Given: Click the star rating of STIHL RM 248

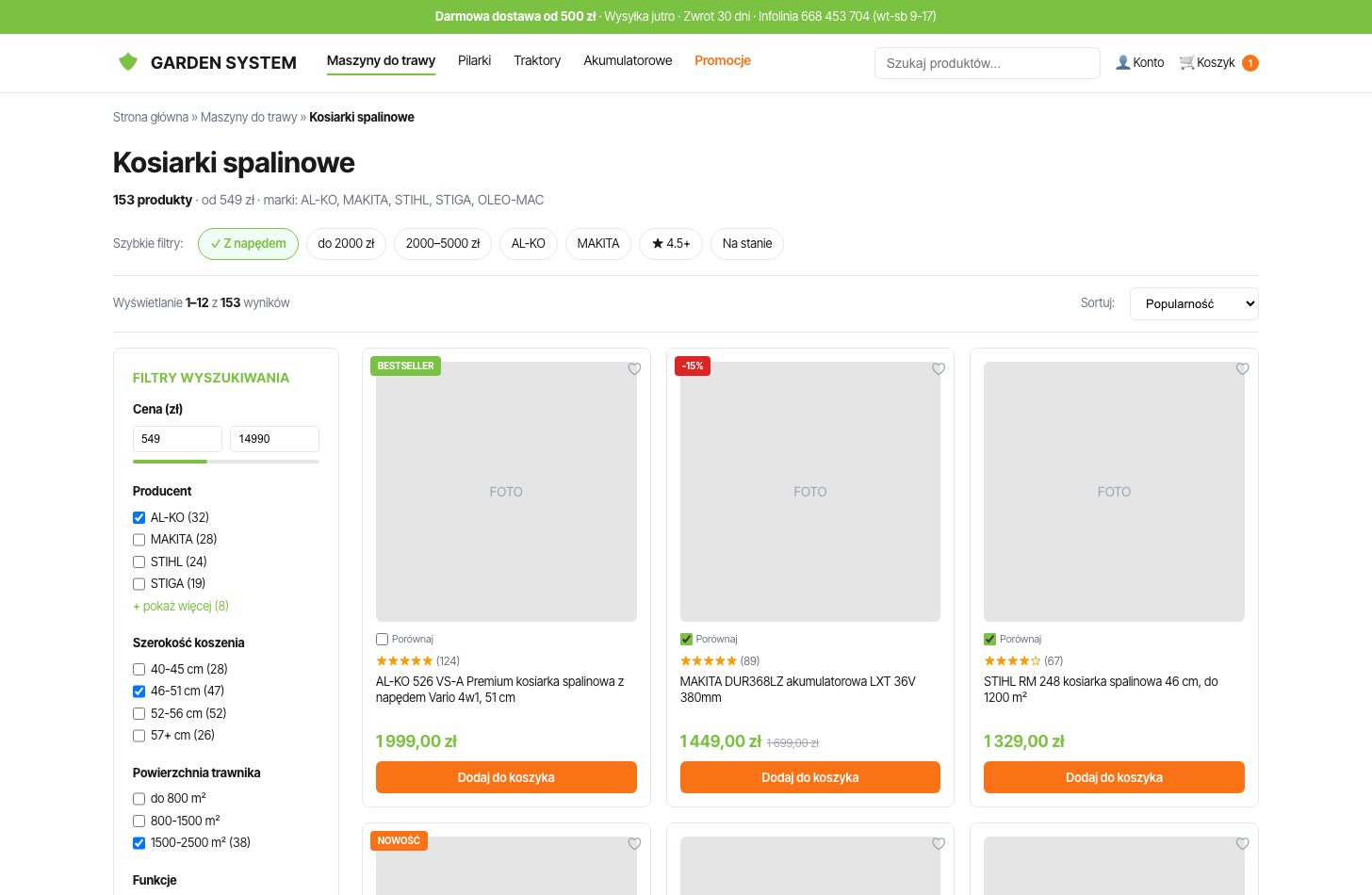Looking at the screenshot, I should coord(1012,661).
